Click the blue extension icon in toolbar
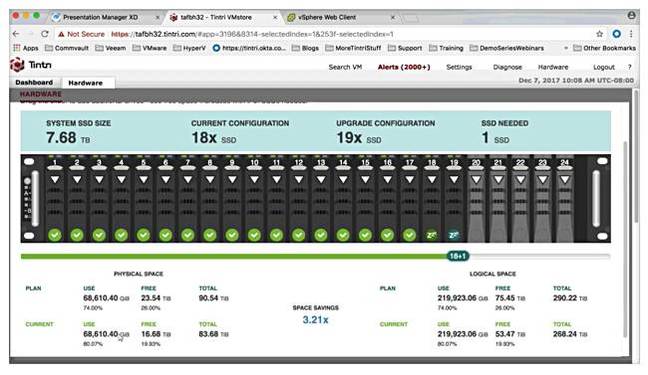Screen dimensions: 648x375 (616, 34)
